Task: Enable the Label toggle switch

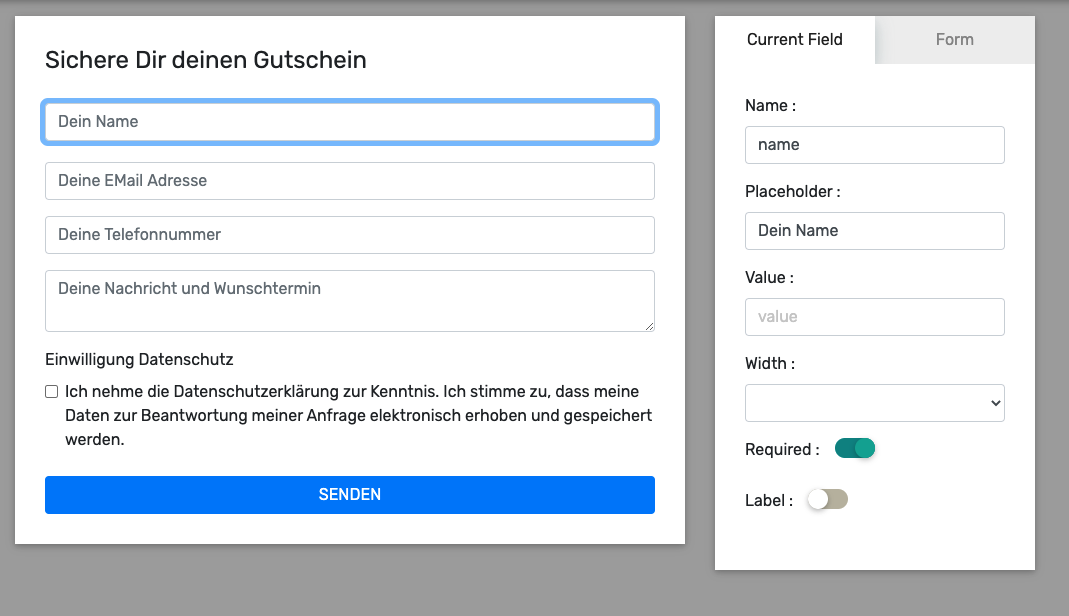Action: (827, 500)
